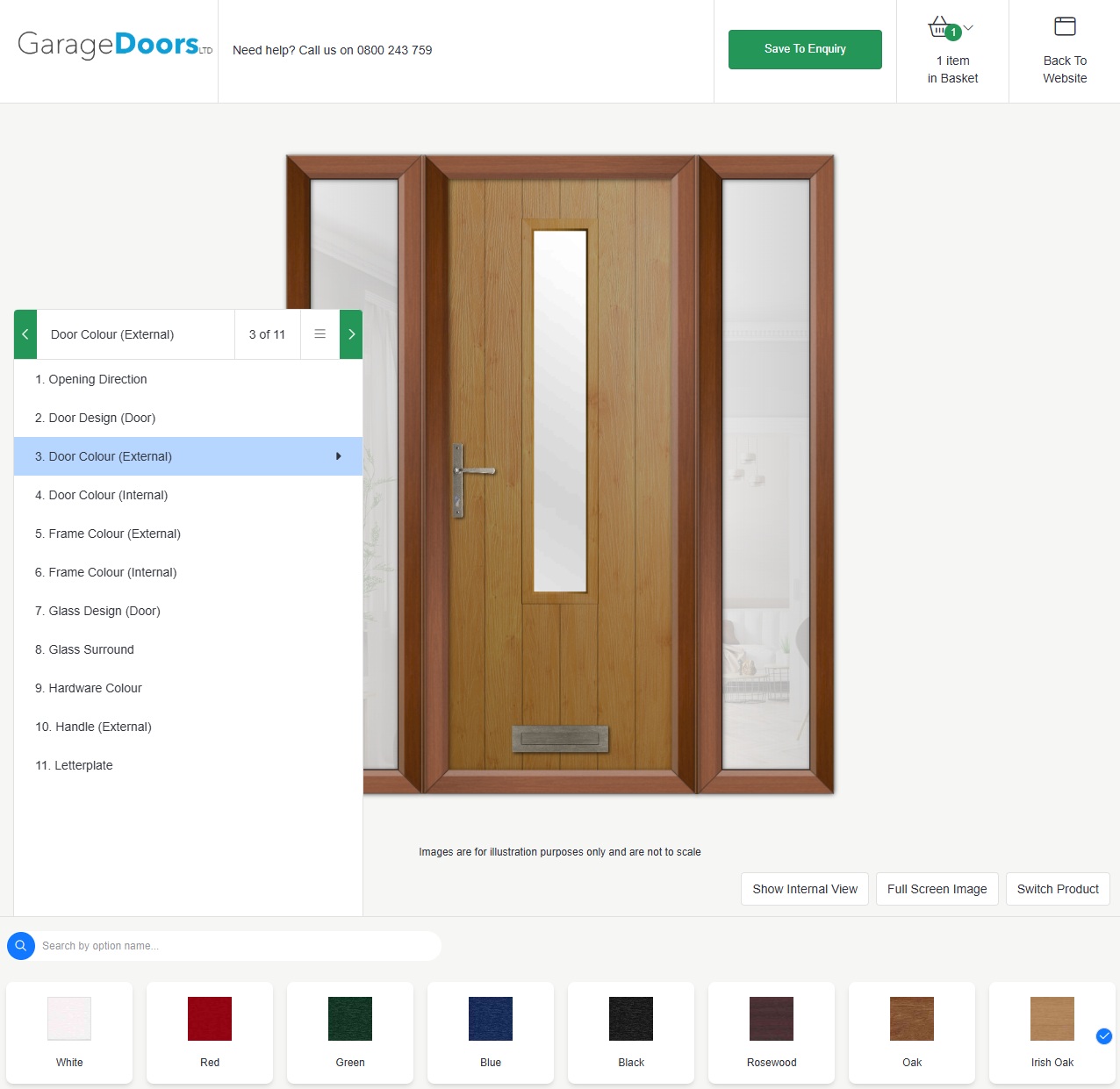Click the Search by option name field
Image resolution: width=1120 pixels, height=1089 pixels.
tap(237, 946)
